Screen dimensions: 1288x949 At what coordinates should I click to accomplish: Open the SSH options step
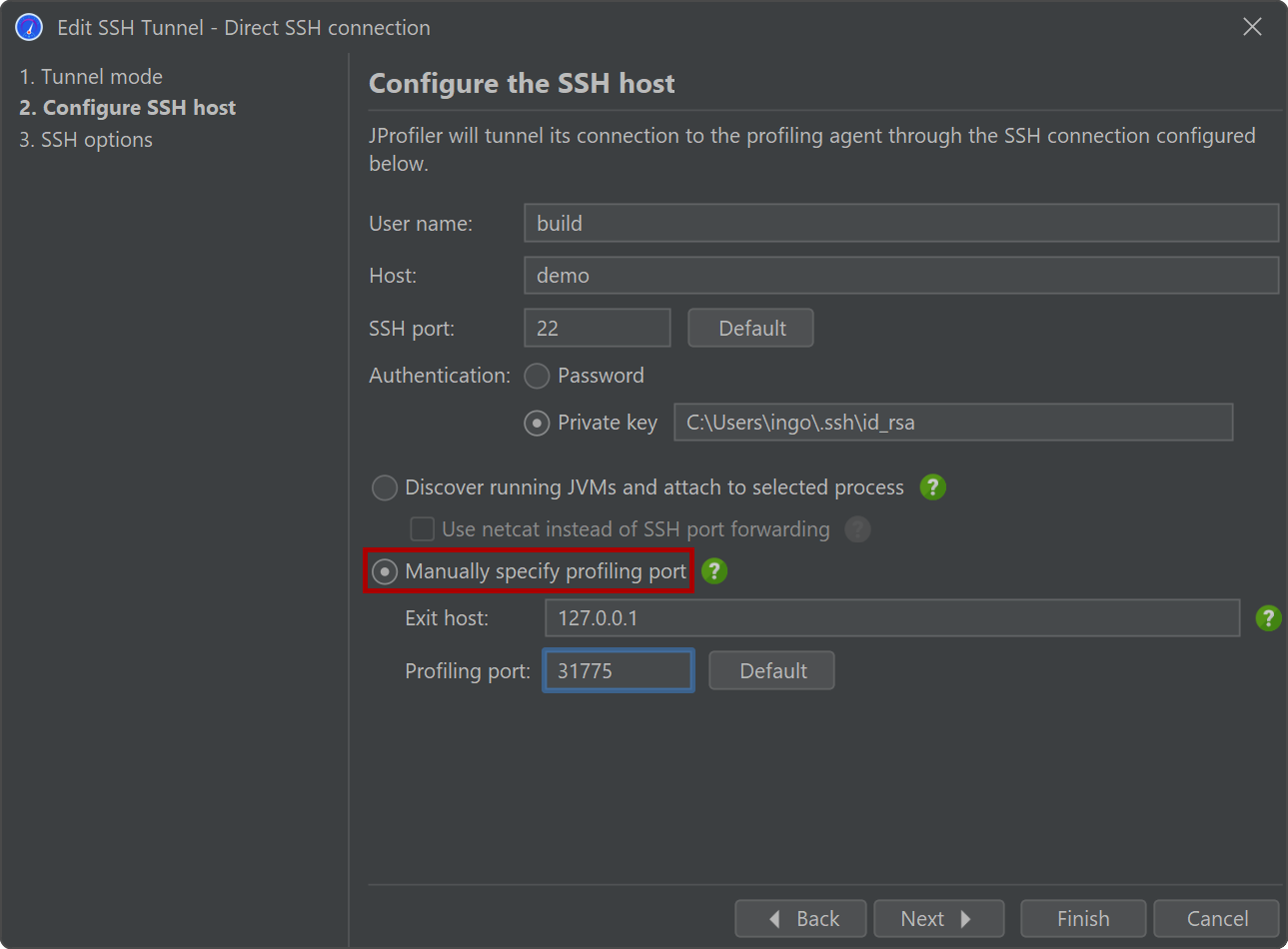coord(86,140)
